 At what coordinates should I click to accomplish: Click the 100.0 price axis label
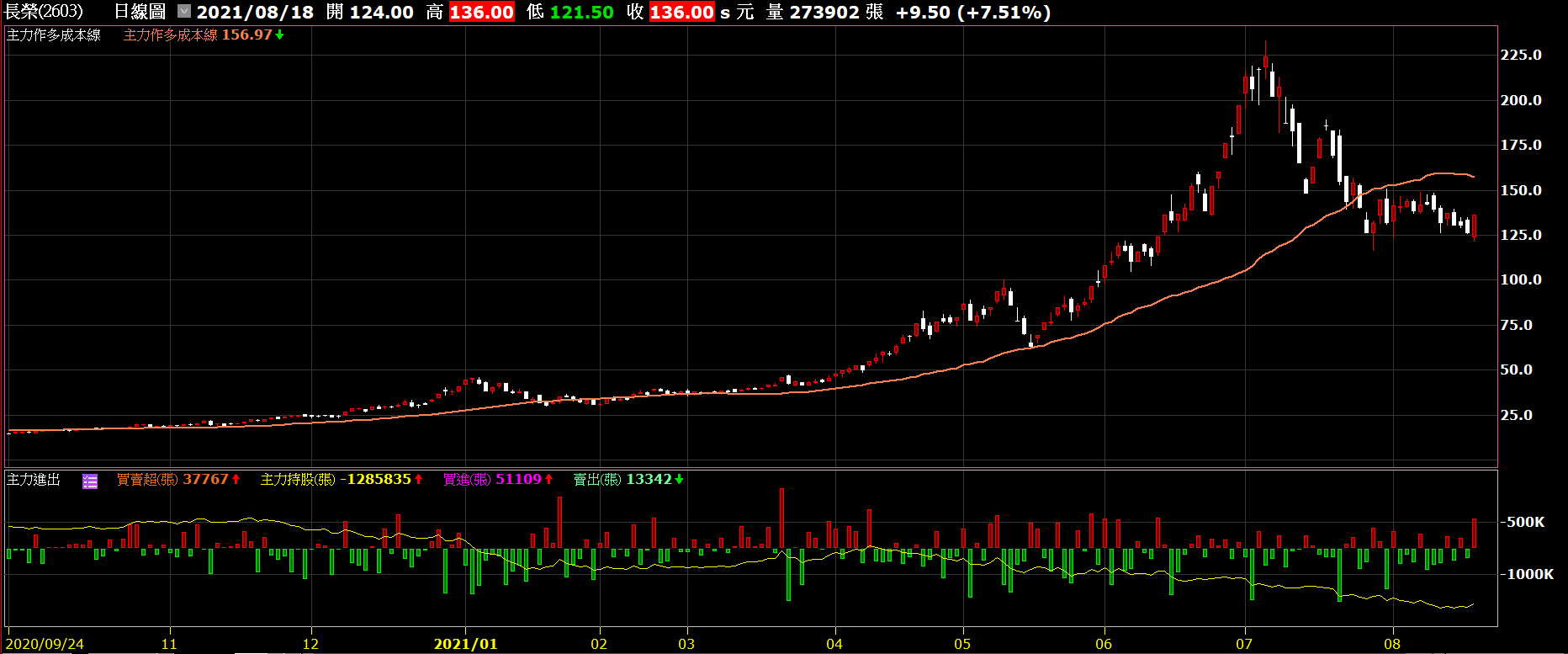point(1521,280)
